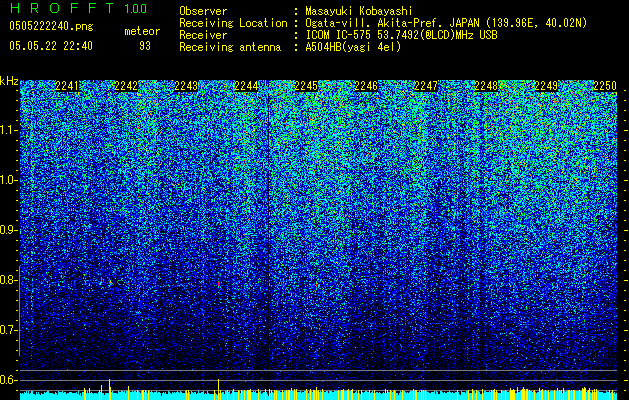Click the antenna text A504HB(yagi 4el)
The width and height of the screenshot is (629, 400).
[353, 47]
